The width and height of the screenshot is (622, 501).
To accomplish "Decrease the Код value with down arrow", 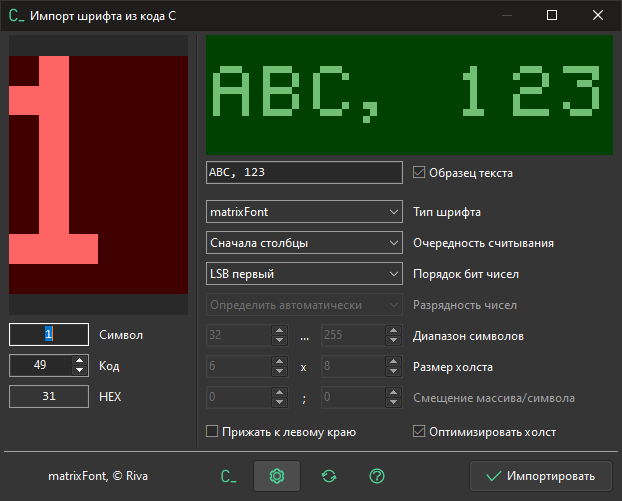I will tap(80, 371).
